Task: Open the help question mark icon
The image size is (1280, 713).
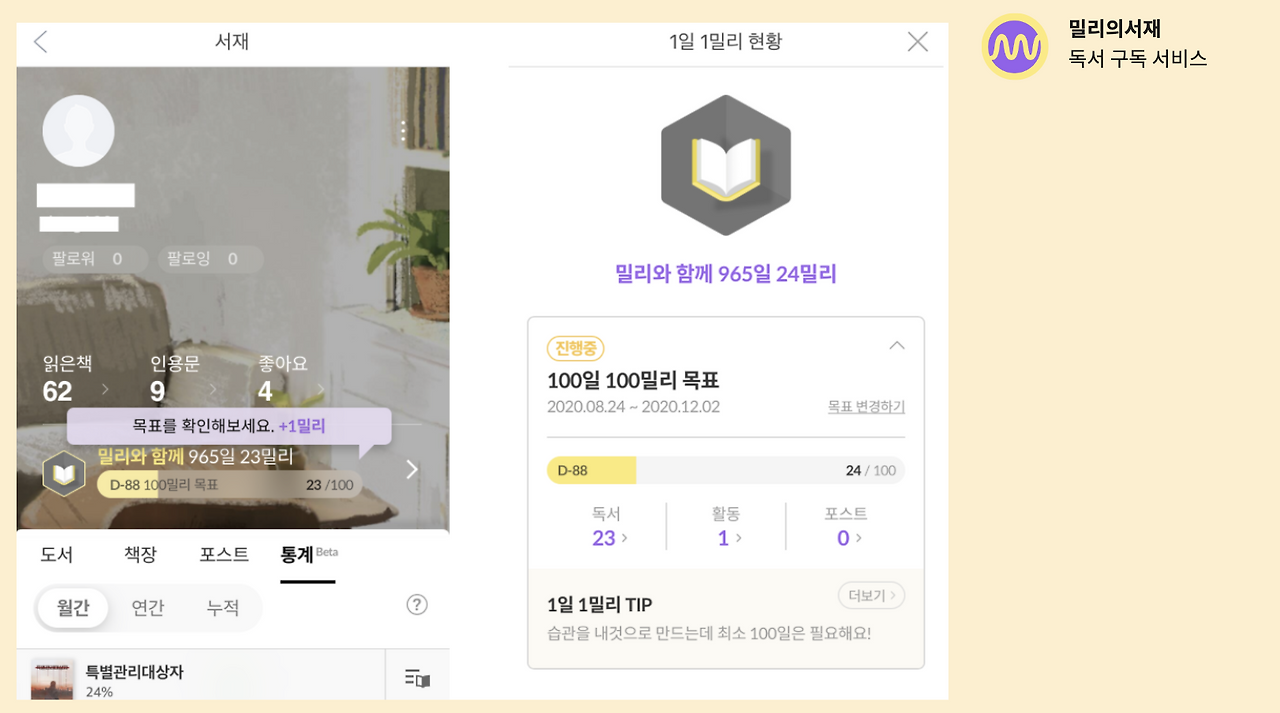Action: 417,604
